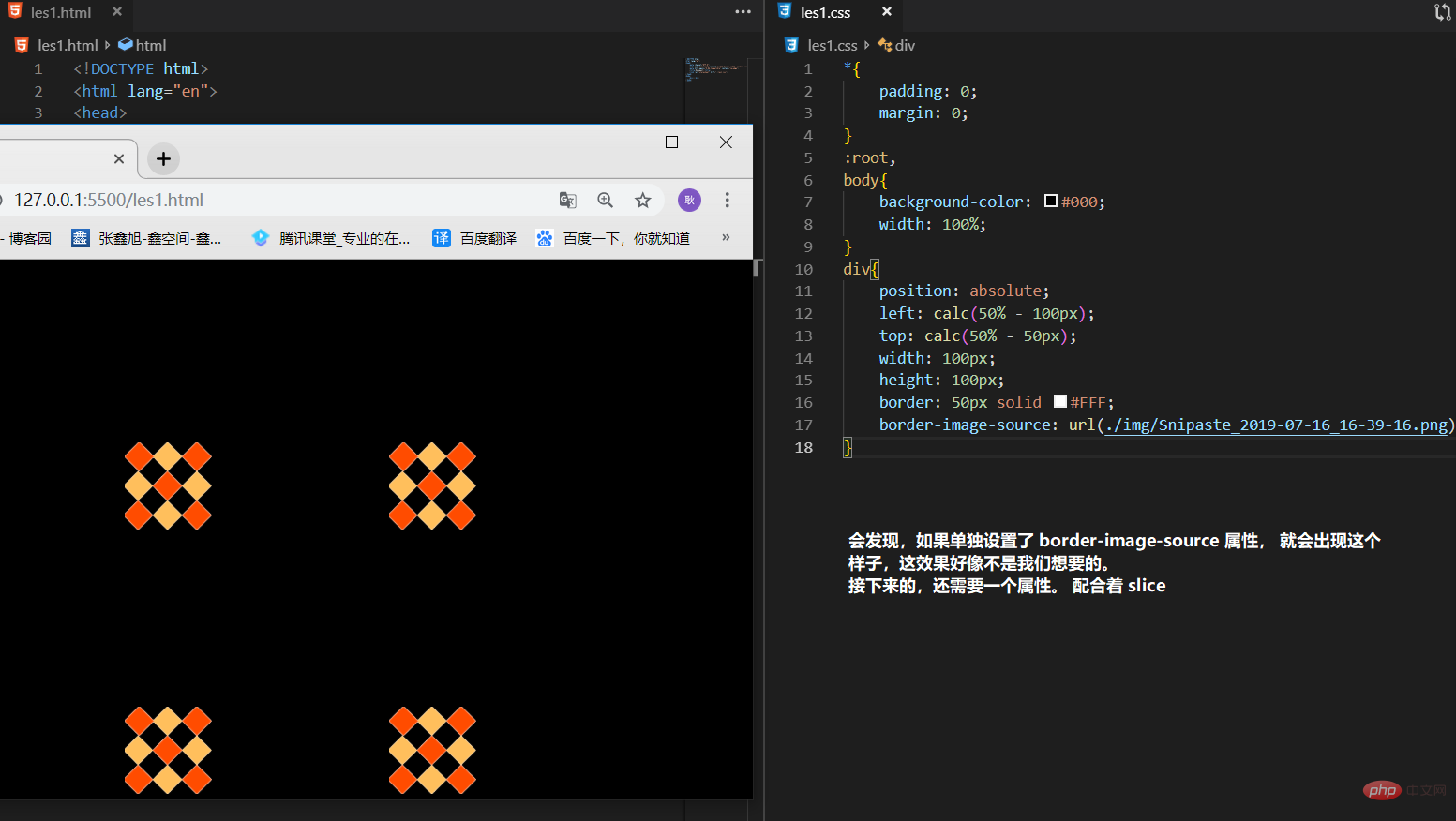
Task: Open the browser three-dot menu
Action: pyautogui.click(x=727, y=200)
